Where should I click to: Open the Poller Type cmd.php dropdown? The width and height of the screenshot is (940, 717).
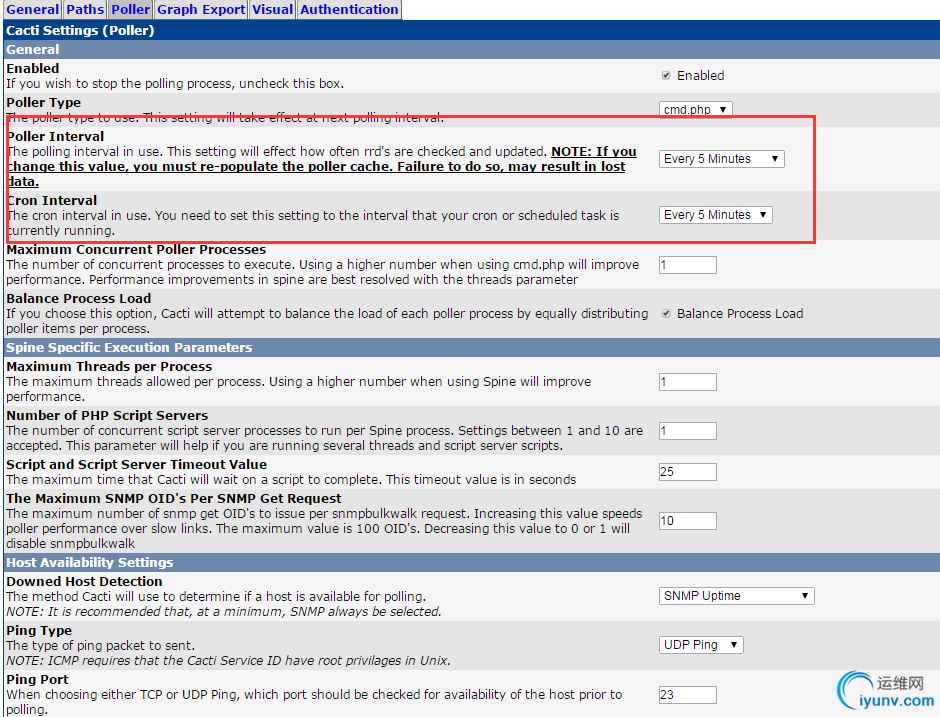pos(695,110)
